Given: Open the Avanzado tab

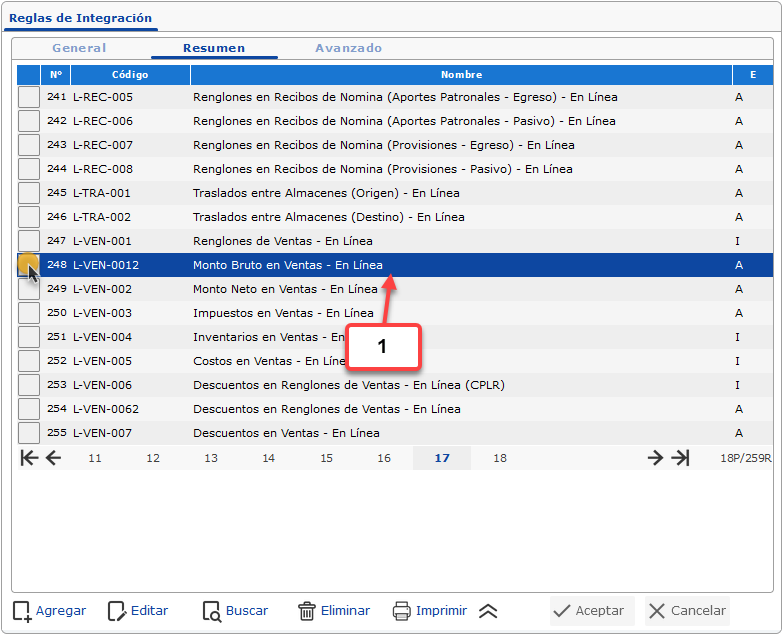Looking at the screenshot, I should point(349,48).
